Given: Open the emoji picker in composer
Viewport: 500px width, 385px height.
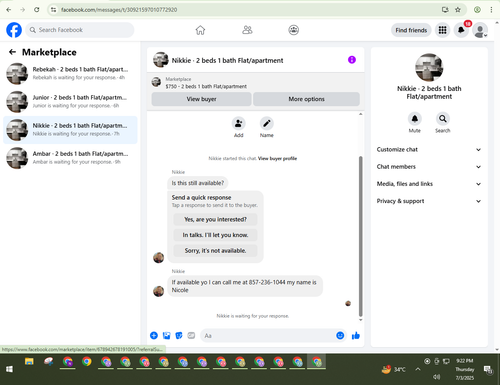Looking at the screenshot, I should point(340,336).
